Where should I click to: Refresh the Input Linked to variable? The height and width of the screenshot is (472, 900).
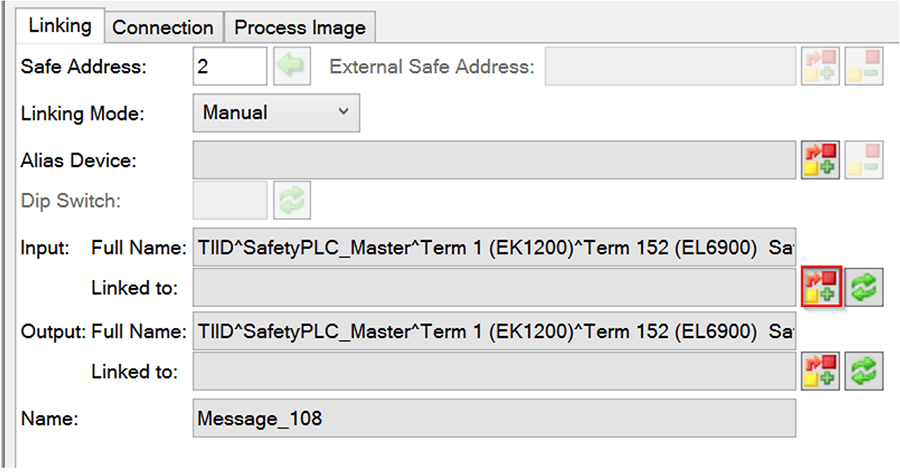point(864,288)
